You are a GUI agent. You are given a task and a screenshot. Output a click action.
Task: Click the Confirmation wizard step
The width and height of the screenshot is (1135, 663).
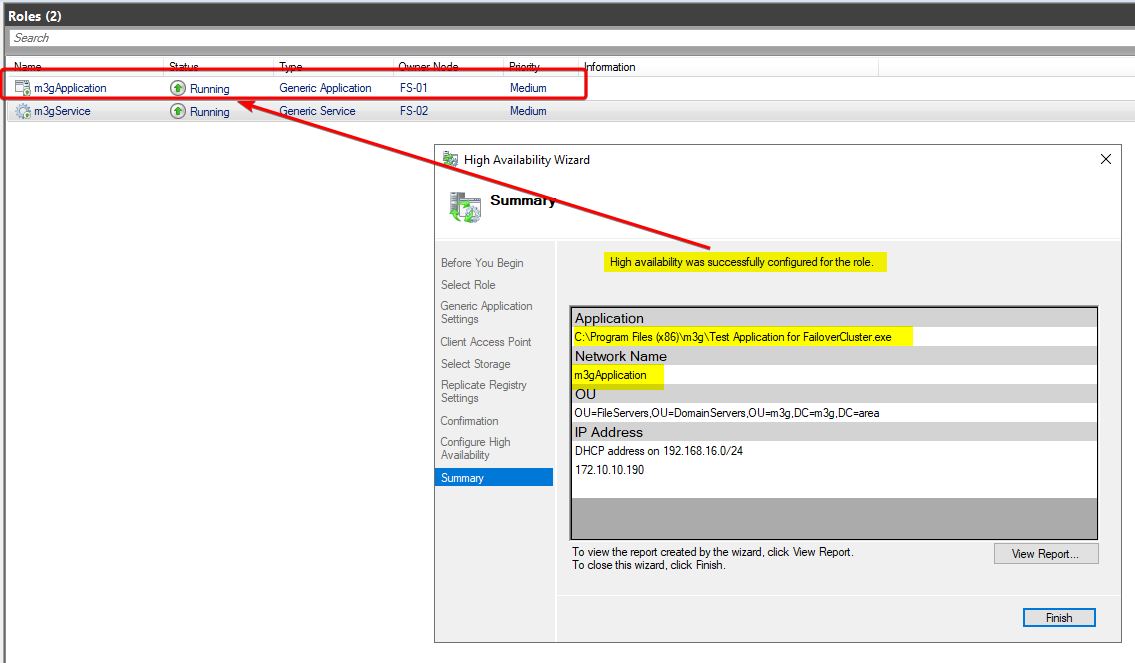[469, 421]
